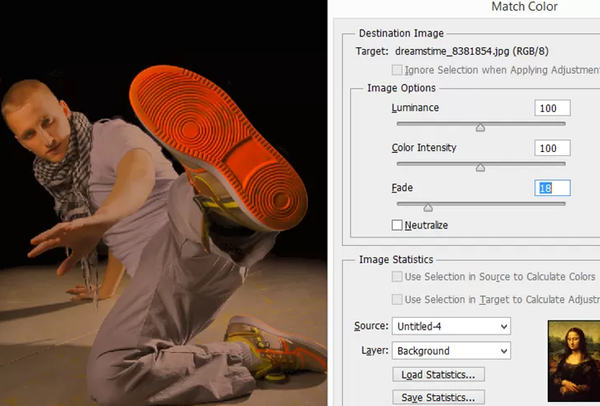This screenshot has height=406, width=600.
Task: Click the Image Statistics group heading
Action: coord(396,259)
